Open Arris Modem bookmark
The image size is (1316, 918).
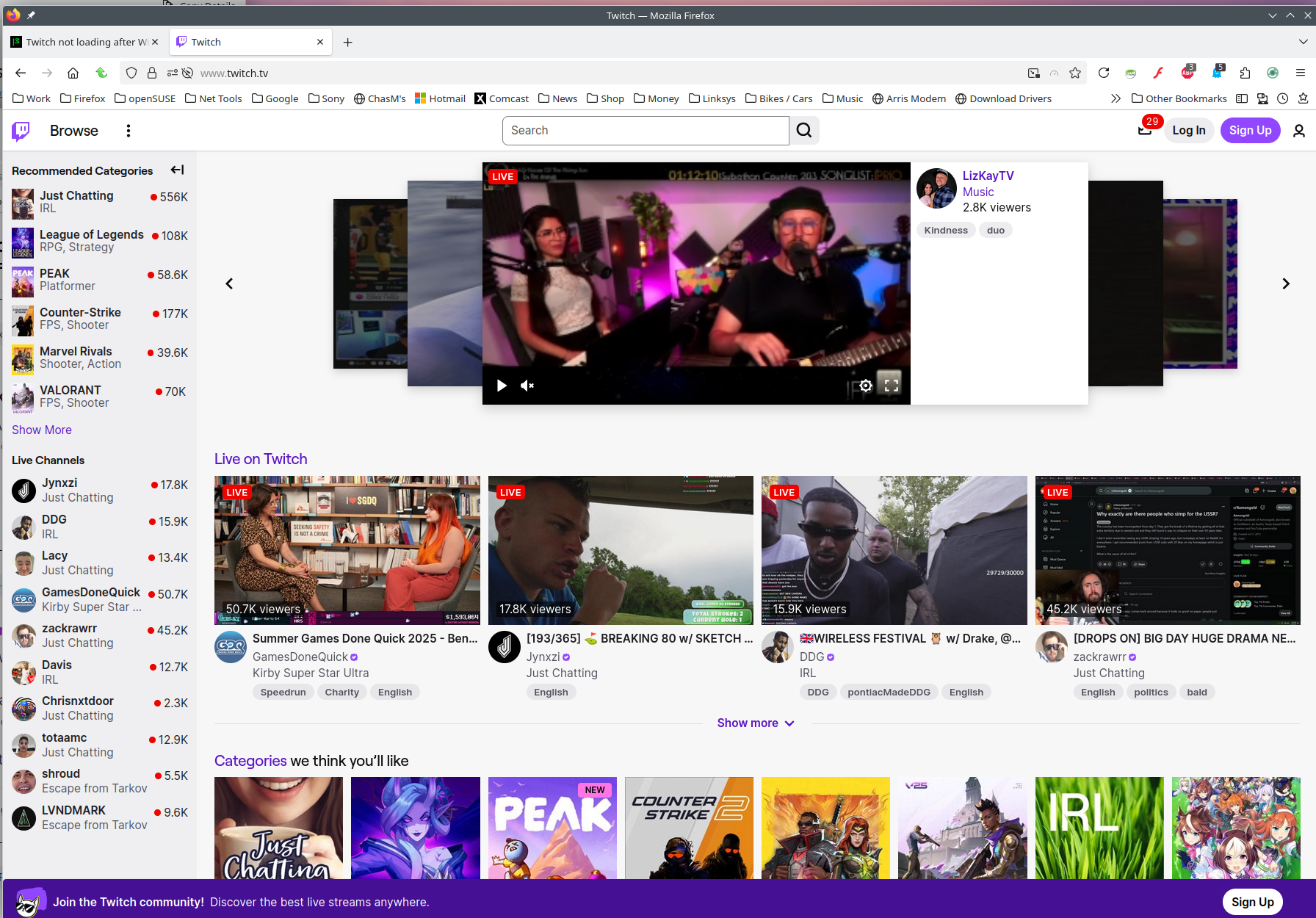coord(908,98)
